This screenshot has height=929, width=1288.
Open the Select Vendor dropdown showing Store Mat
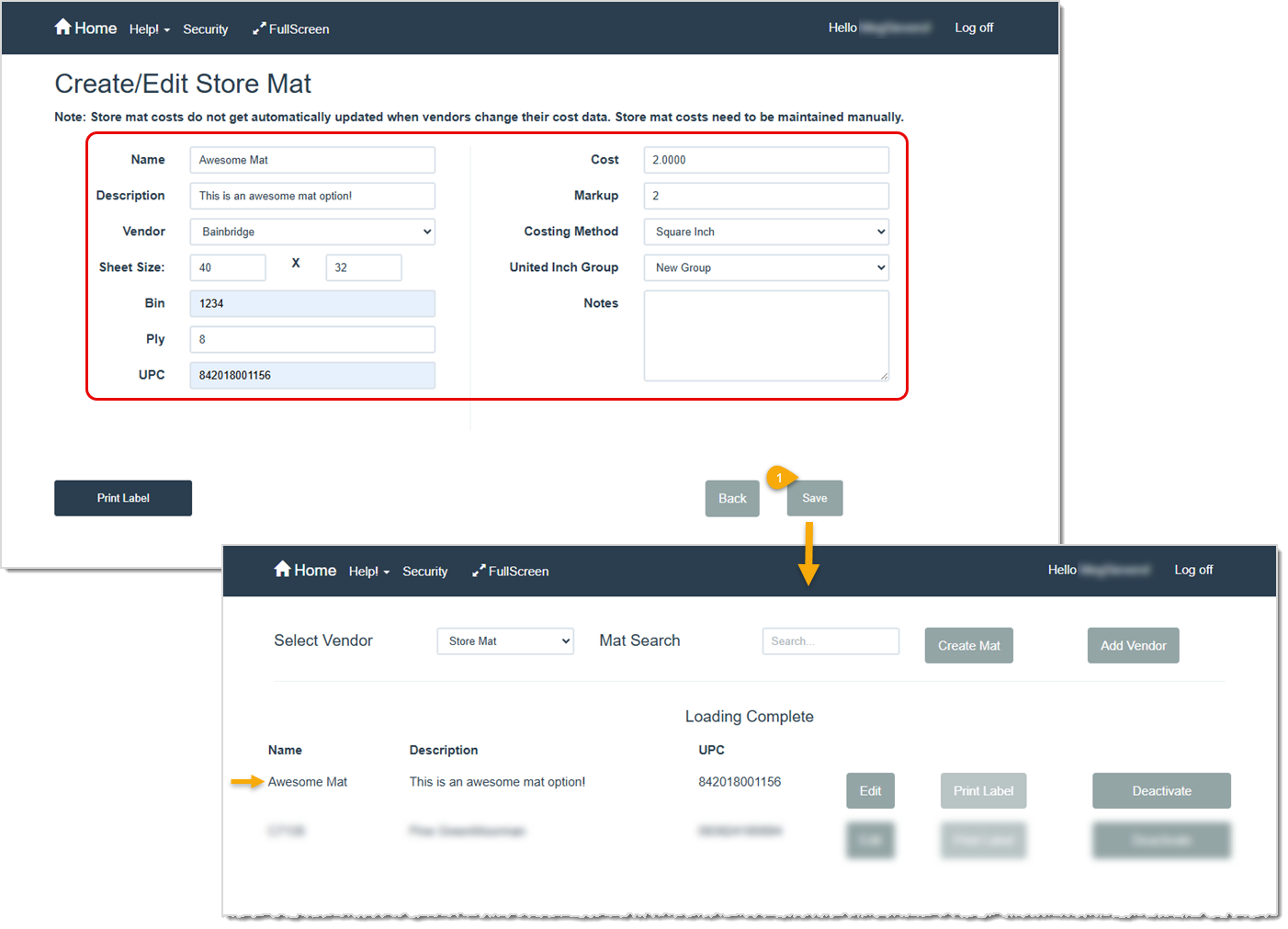tap(504, 640)
